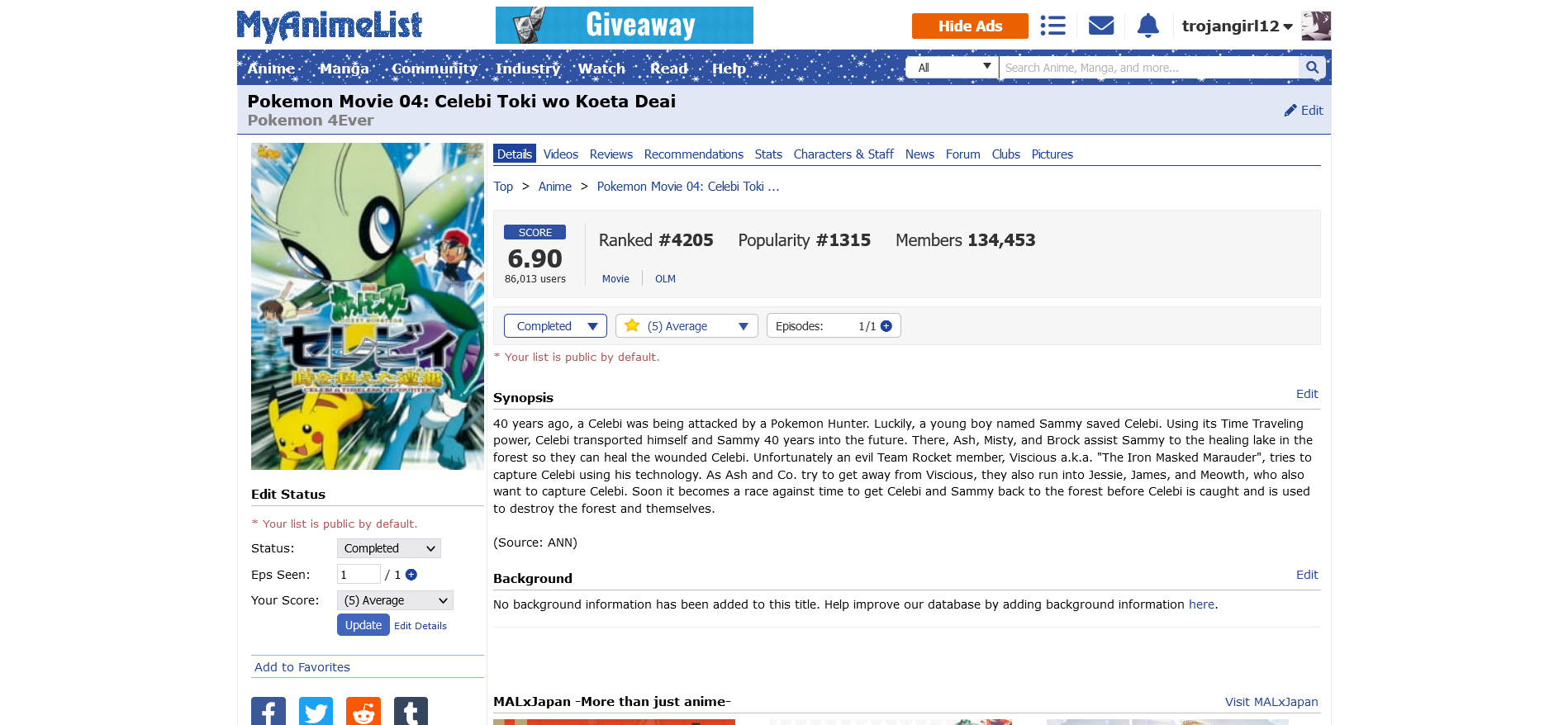
Task: Click the search magnifier button
Action: pyautogui.click(x=1312, y=68)
